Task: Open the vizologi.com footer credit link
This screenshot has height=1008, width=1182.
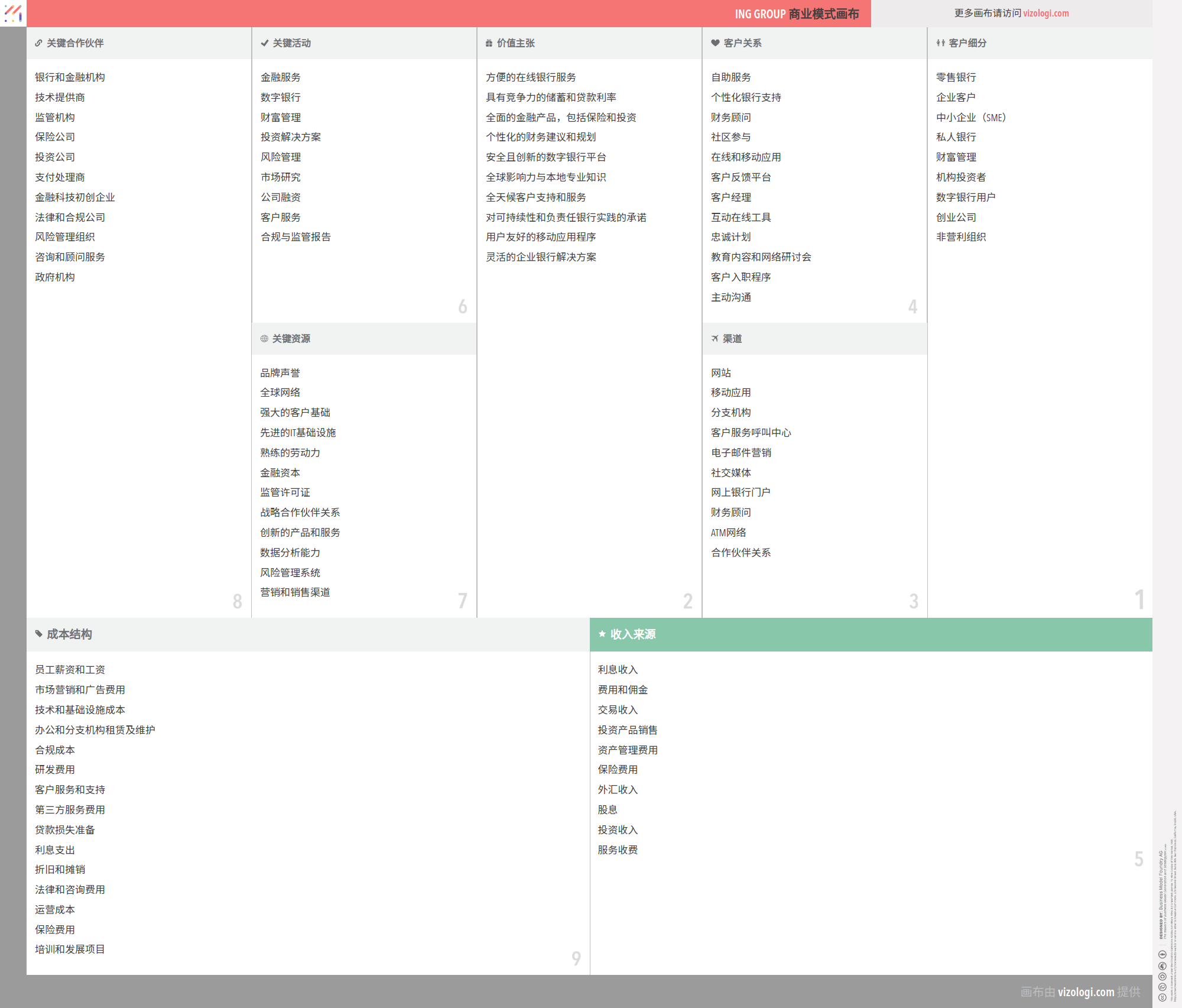Action: click(1086, 992)
